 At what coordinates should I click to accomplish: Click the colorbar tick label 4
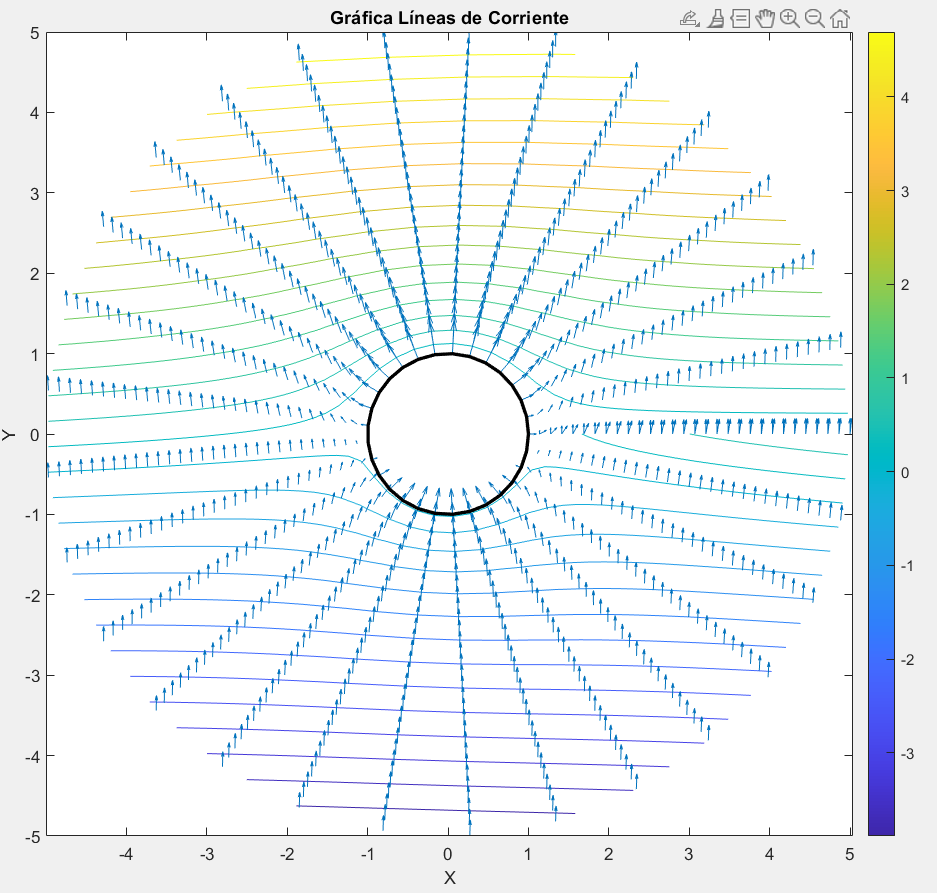(x=904, y=98)
